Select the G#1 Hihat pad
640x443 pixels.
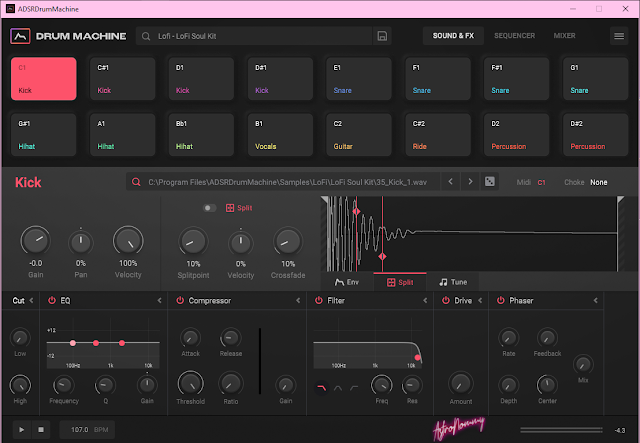[x=44, y=135]
